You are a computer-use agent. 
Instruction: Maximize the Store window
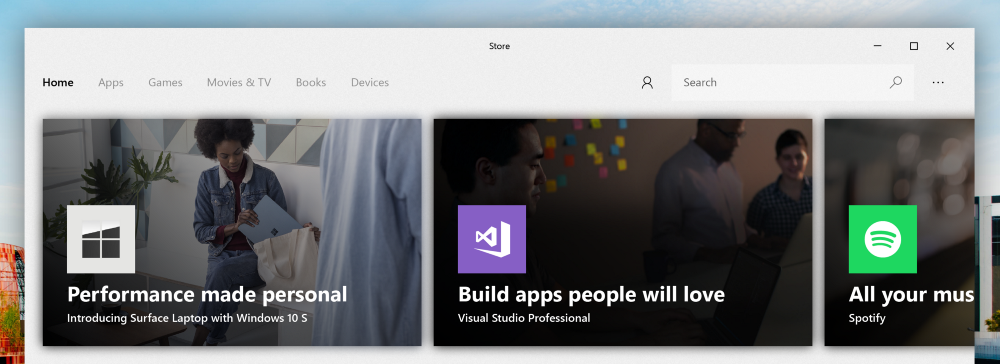click(914, 46)
